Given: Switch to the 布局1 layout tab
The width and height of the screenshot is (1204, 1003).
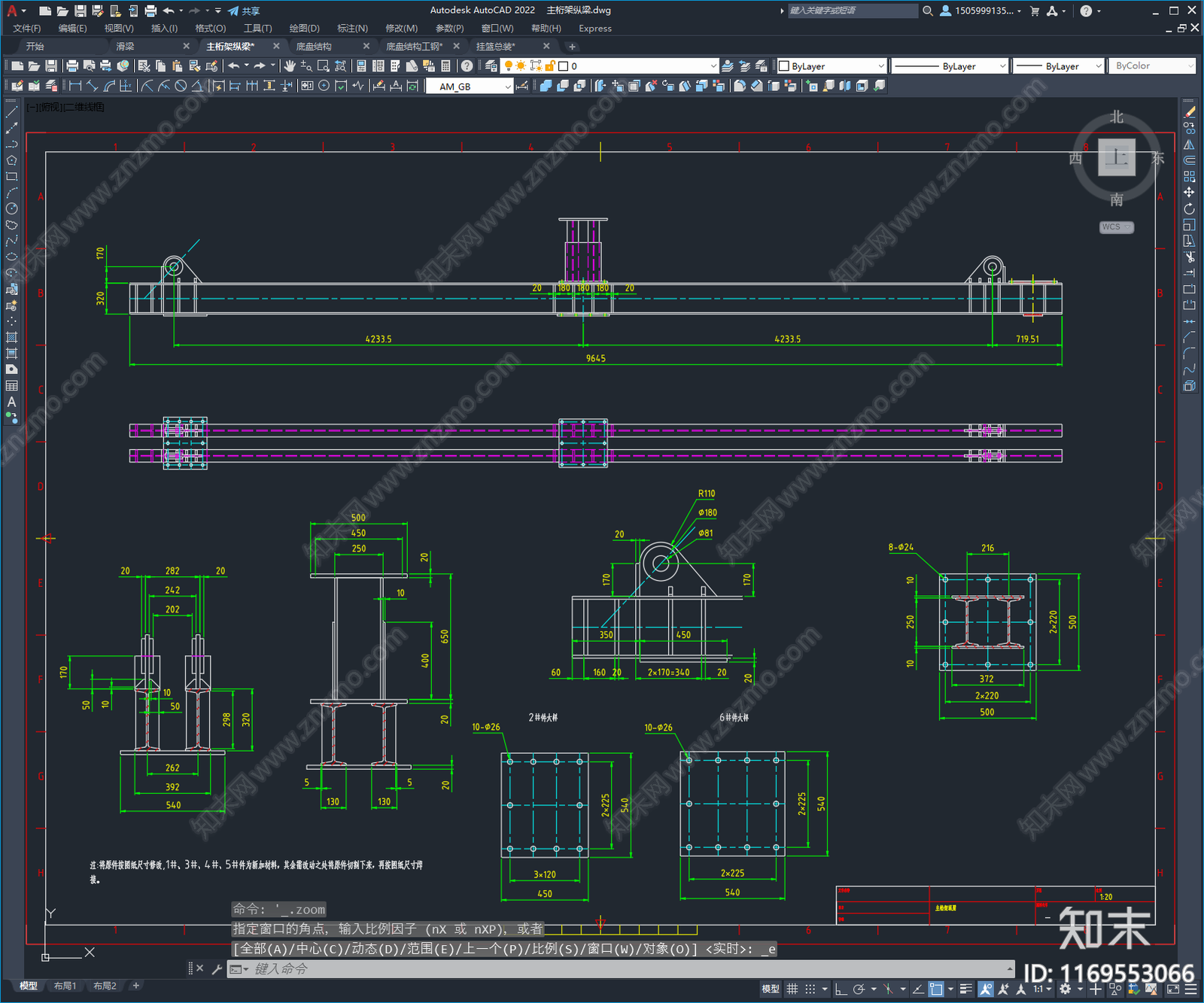Looking at the screenshot, I should click(x=65, y=986).
